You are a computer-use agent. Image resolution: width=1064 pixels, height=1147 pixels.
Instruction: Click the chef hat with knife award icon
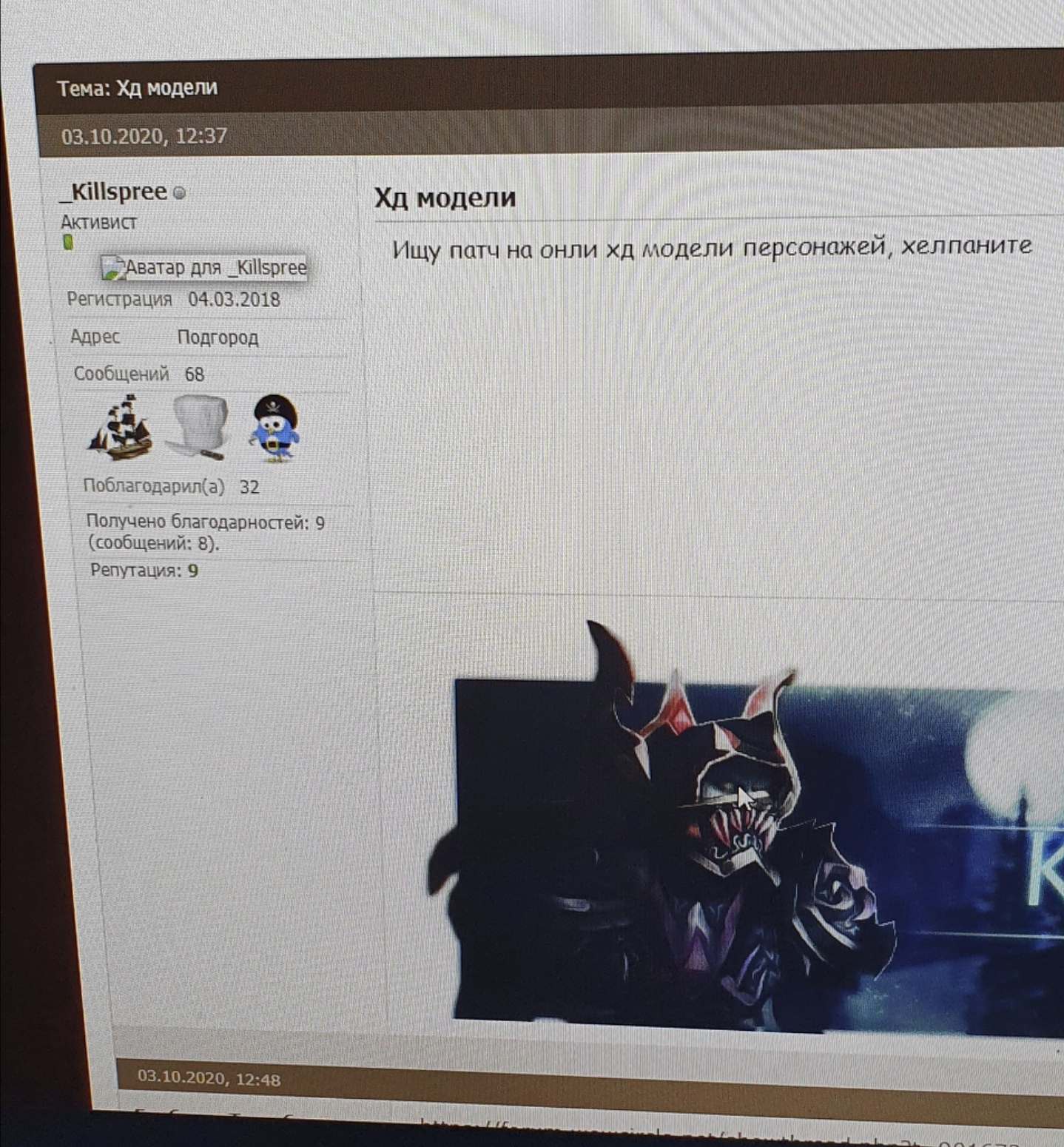pos(198,427)
